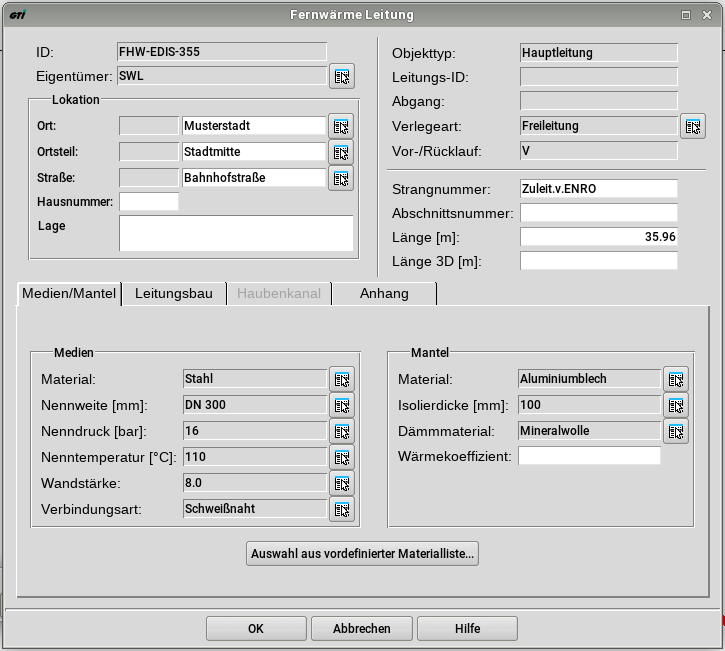725x651 pixels.
Task: Maximize the Fernwärme Leitung dialog
Action: pyautogui.click(x=686, y=15)
